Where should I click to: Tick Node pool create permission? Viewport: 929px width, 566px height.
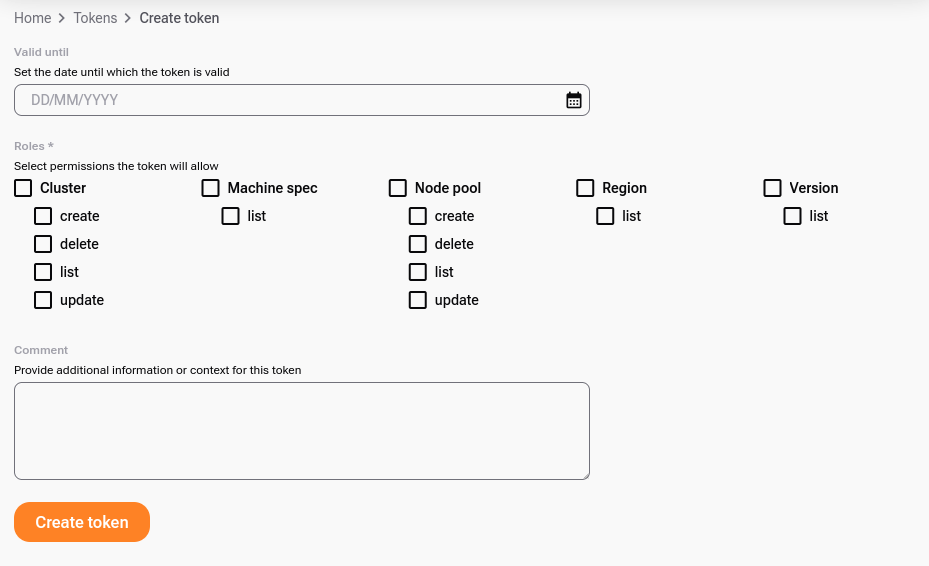418,216
